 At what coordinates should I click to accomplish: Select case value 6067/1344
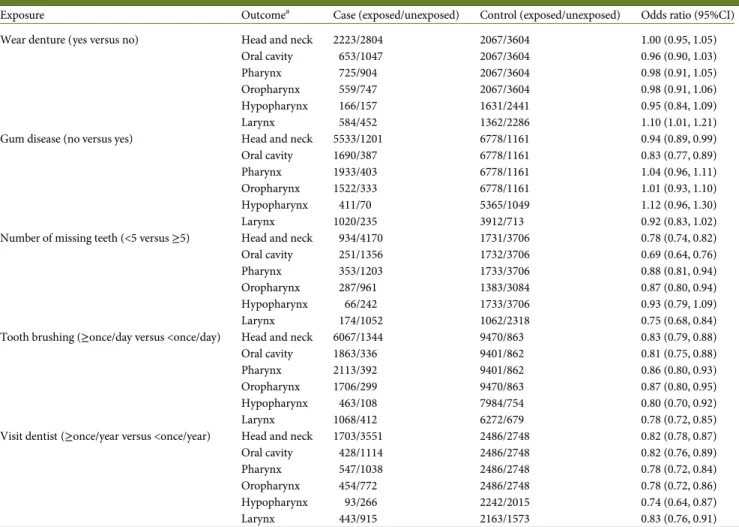(x=358, y=337)
